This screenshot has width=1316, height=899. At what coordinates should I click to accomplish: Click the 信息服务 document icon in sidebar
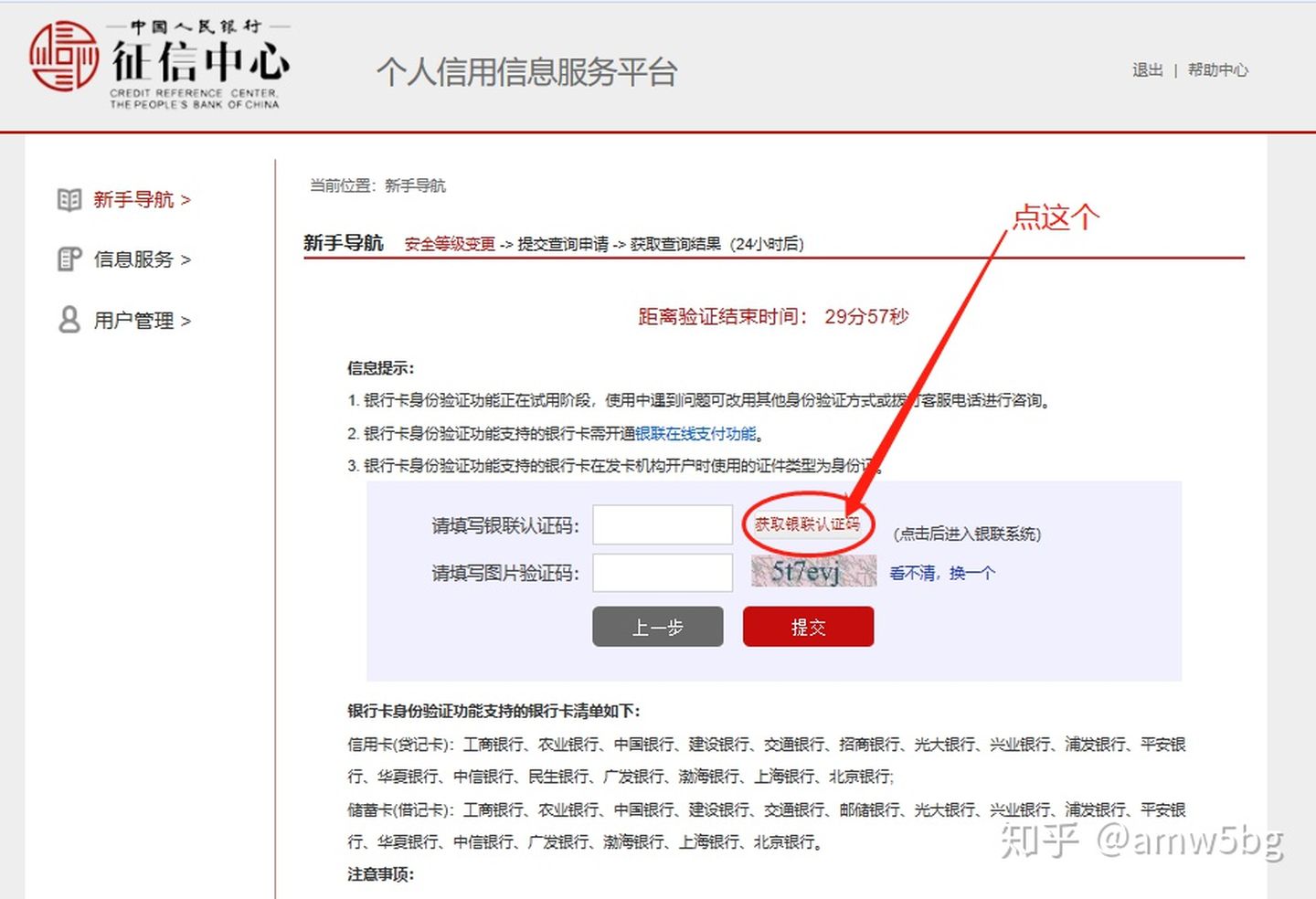[69, 259]
